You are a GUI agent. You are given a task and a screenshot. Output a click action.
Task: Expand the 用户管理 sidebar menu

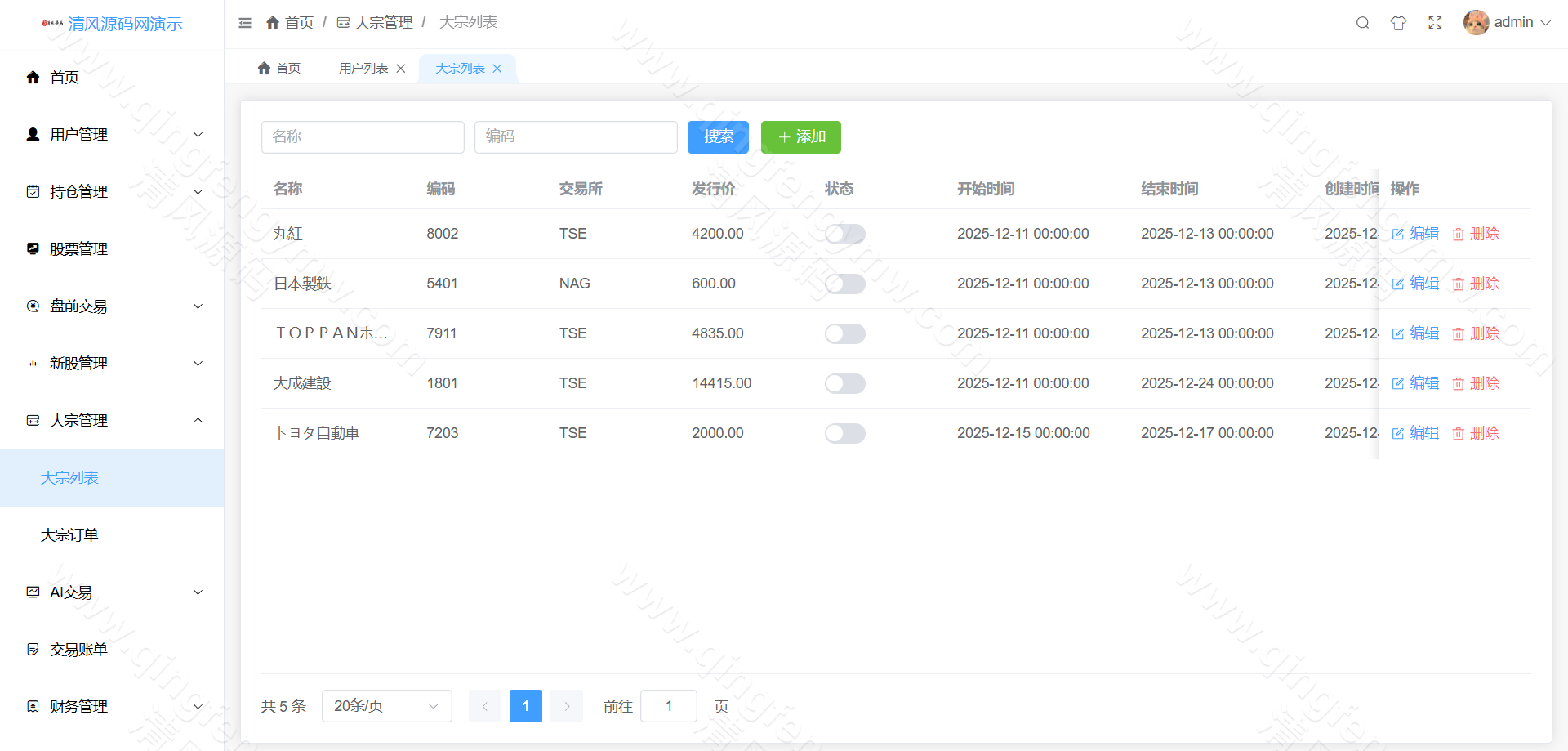[112, 135]
